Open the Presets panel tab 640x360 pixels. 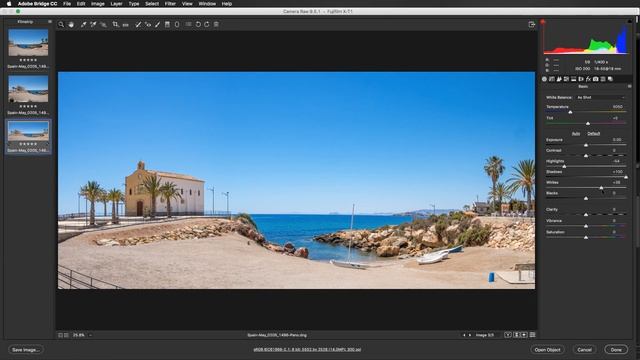point(603,79)
